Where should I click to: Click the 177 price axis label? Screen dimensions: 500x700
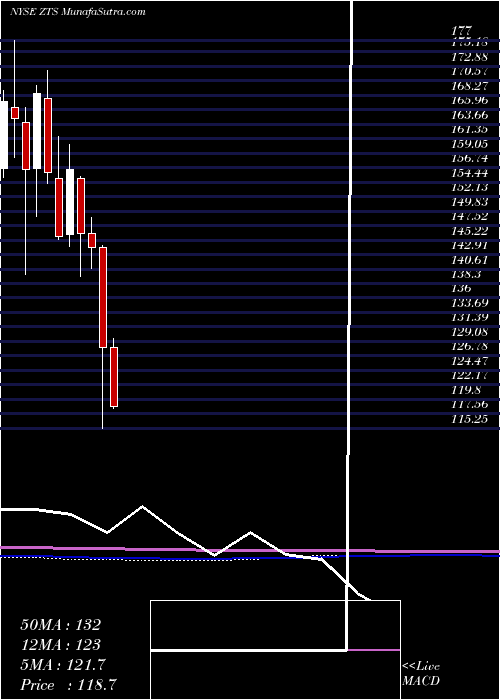[461, 31]
